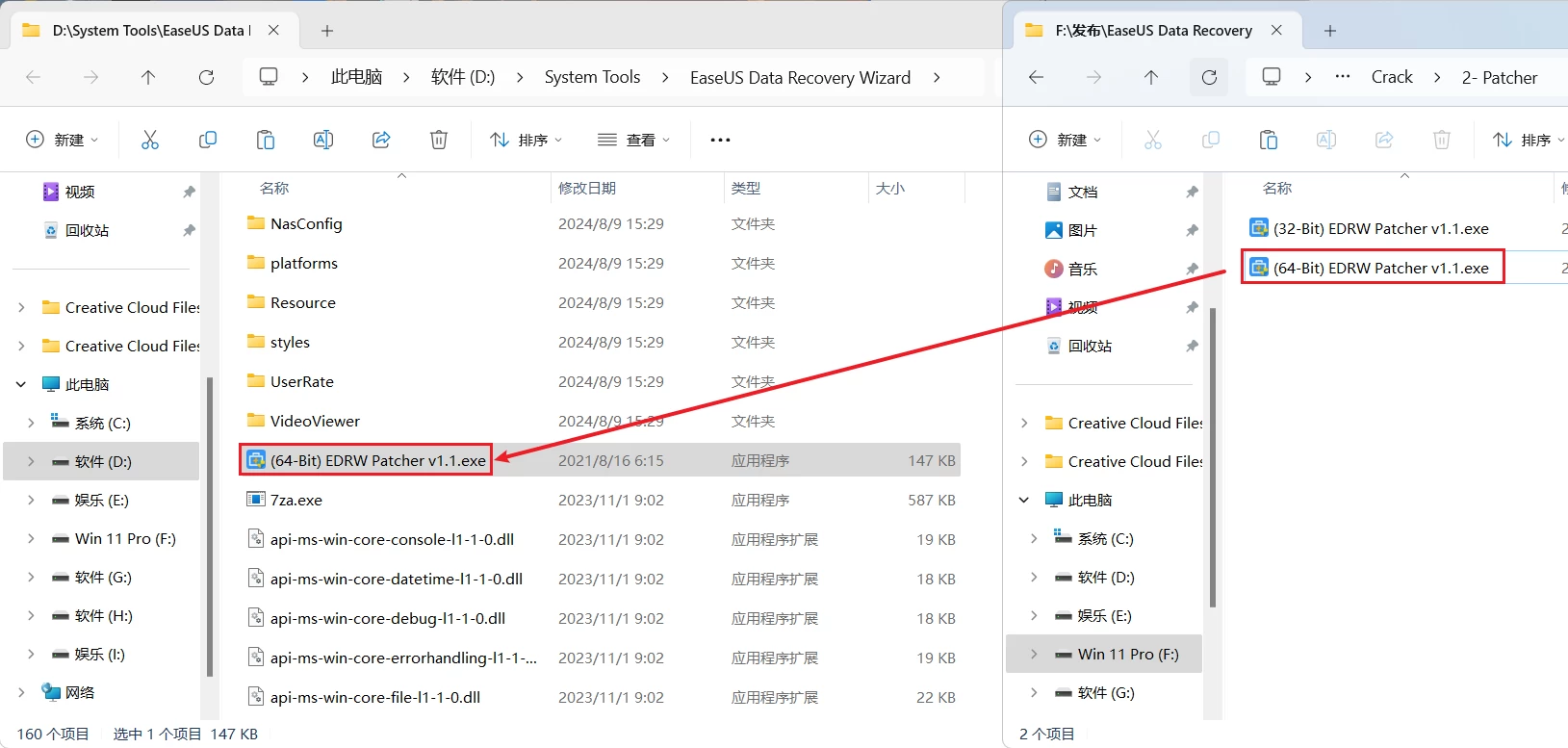Screen dimensions: 1568x748
Task: Show hidden breadcrumb ellipsis in right window
Action: [1343, 77]
